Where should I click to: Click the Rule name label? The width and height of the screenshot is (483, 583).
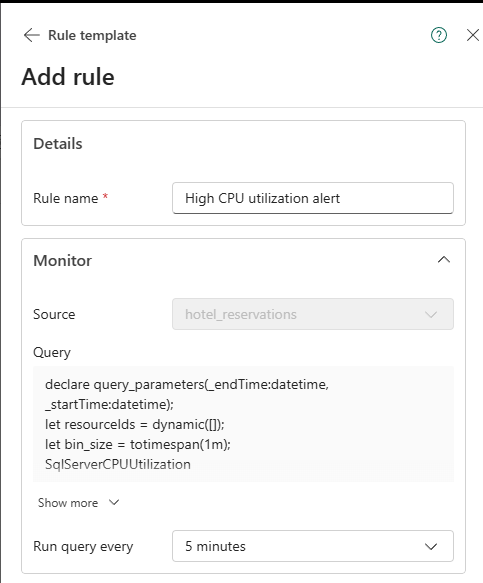click(x=66, y=198)
